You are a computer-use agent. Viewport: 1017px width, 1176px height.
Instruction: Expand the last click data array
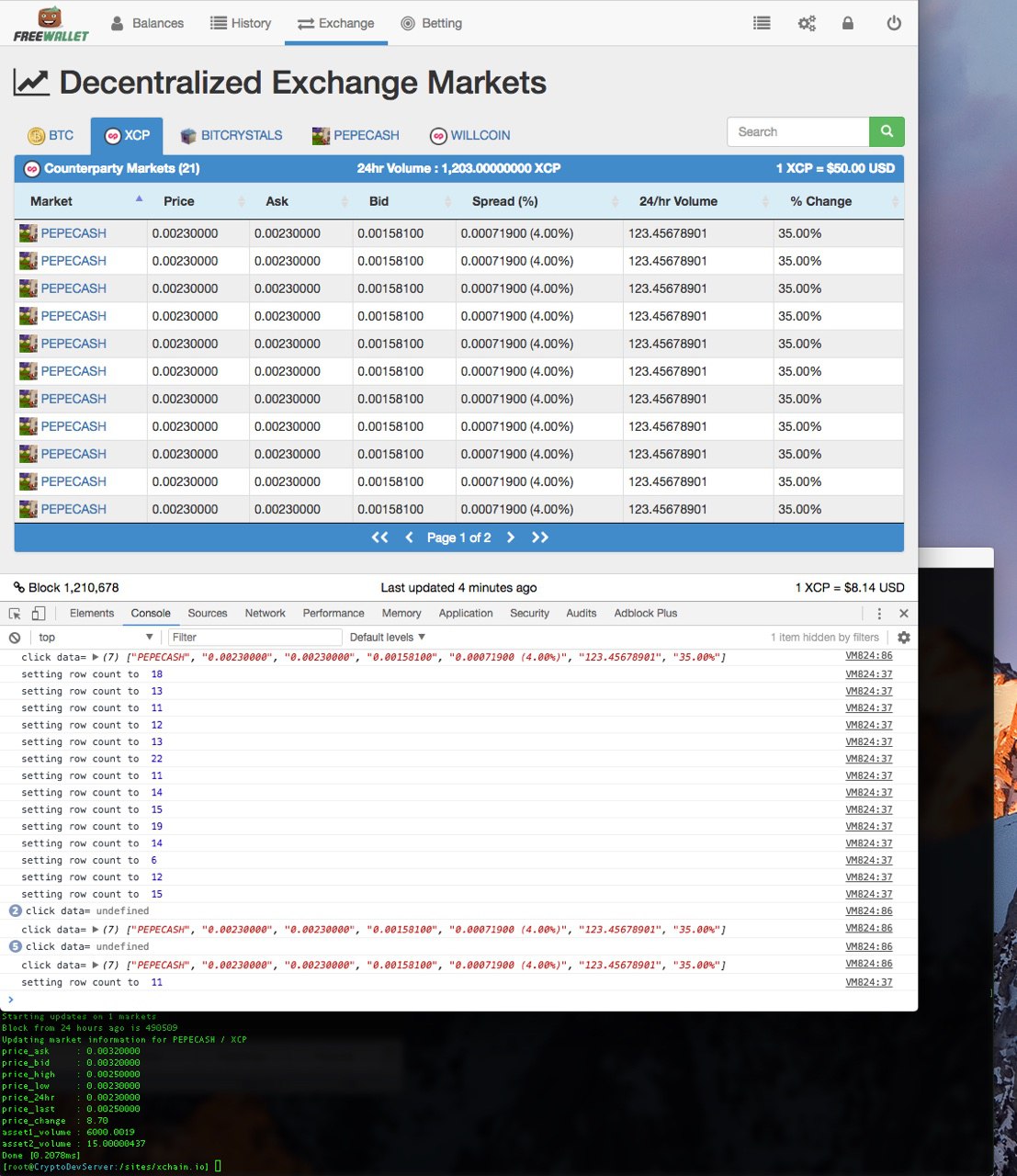[x=96, y=965]
